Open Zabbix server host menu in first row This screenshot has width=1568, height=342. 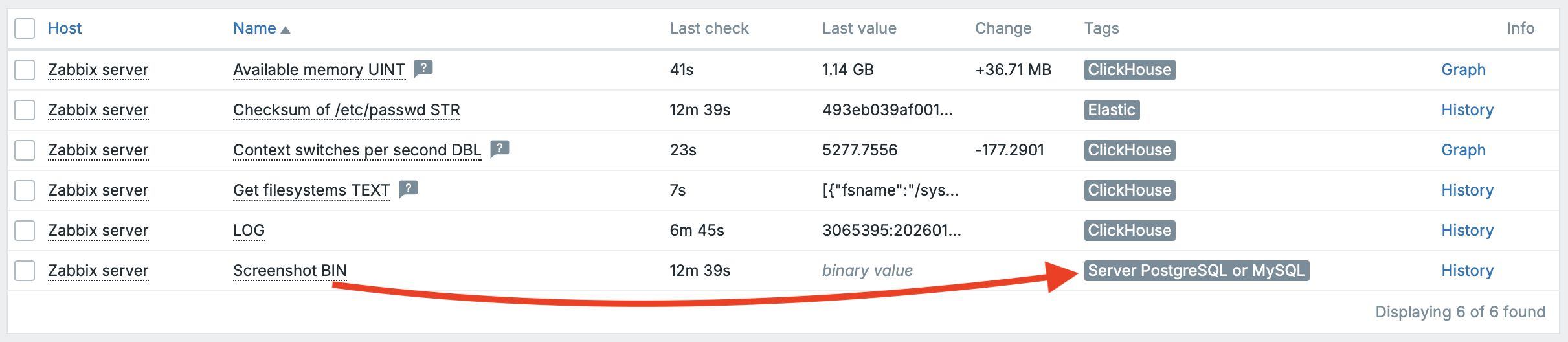pos(98,70)
